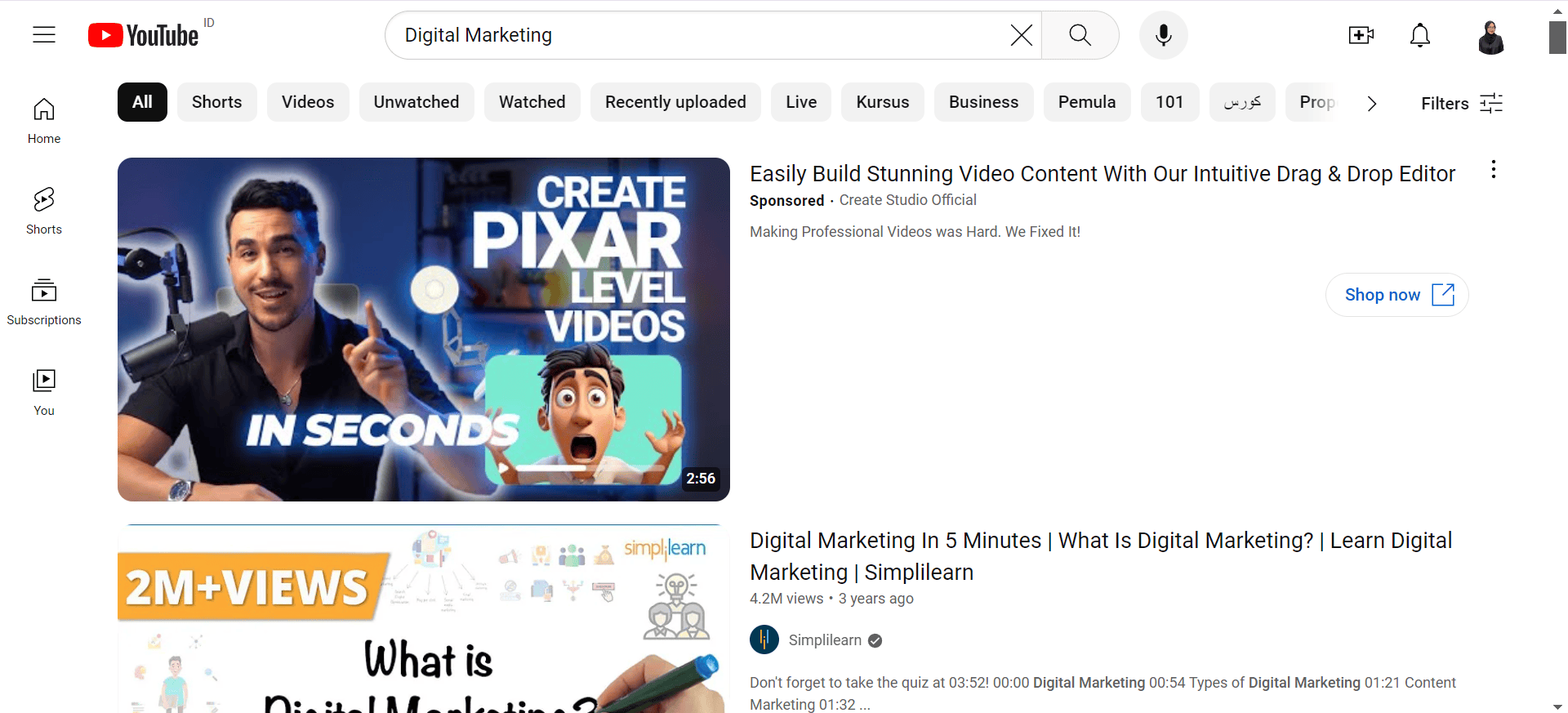This screenshot has height=713, width=1568.
Task: Select the Live filter chip
Action: [x=801, y=102]
